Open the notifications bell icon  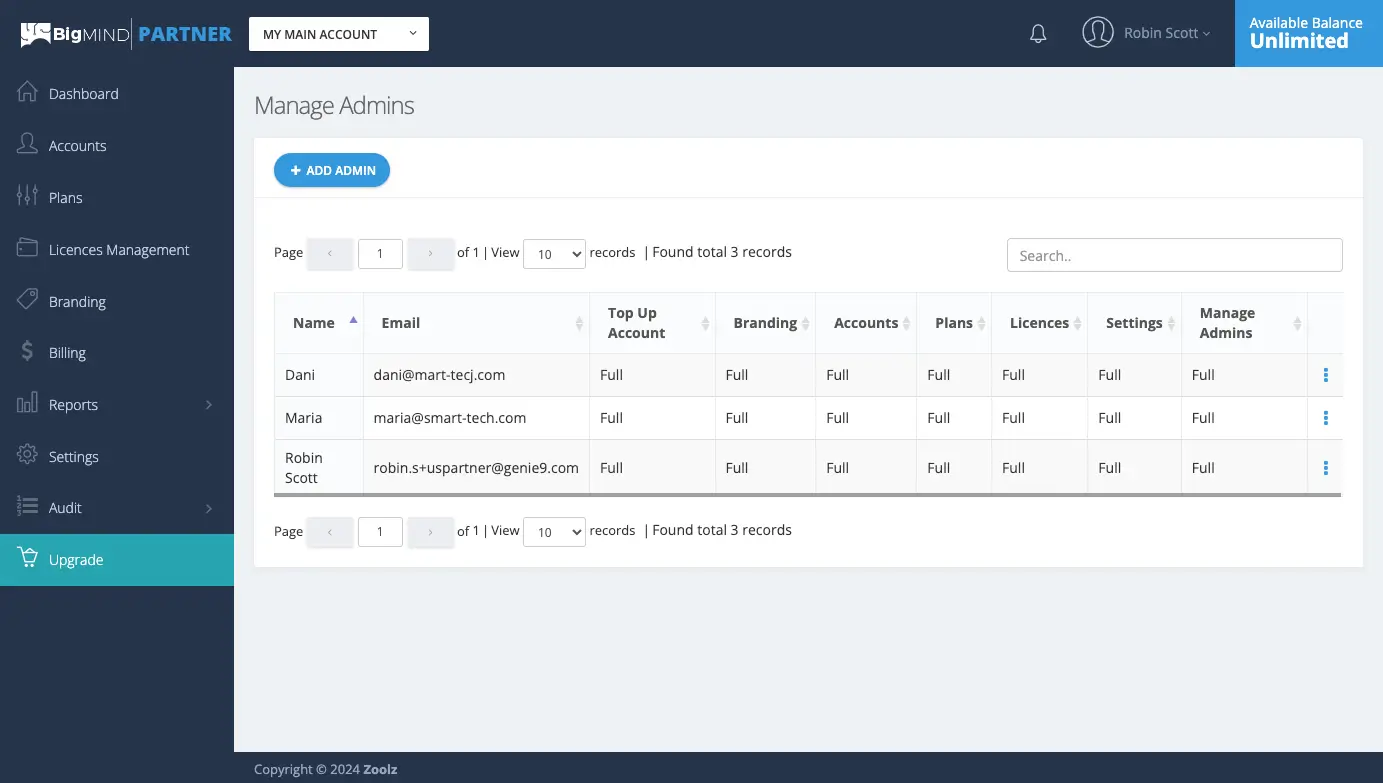(x=1038, y=34)
